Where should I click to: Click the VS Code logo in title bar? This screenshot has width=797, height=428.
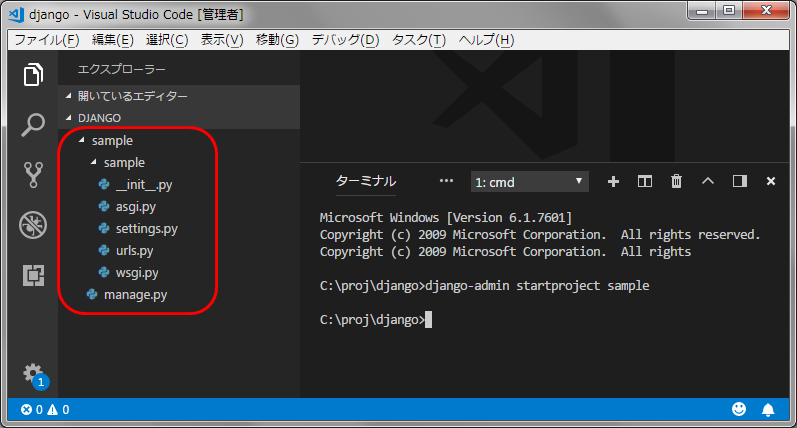point(16,14)
